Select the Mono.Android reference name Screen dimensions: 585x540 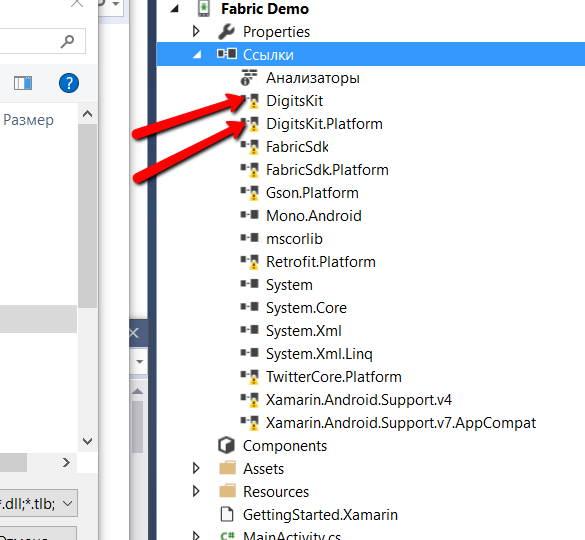[x=314, y=216]
